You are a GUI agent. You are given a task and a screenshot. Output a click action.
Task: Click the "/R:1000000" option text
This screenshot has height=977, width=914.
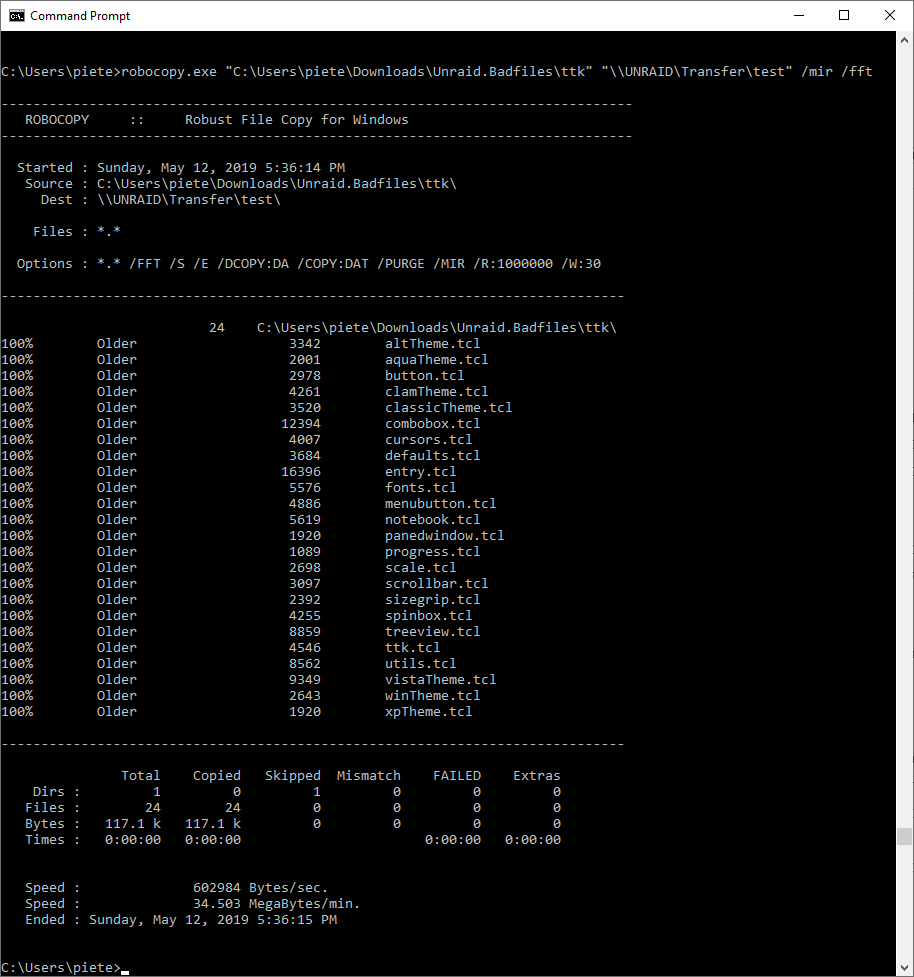click(513, 264)
